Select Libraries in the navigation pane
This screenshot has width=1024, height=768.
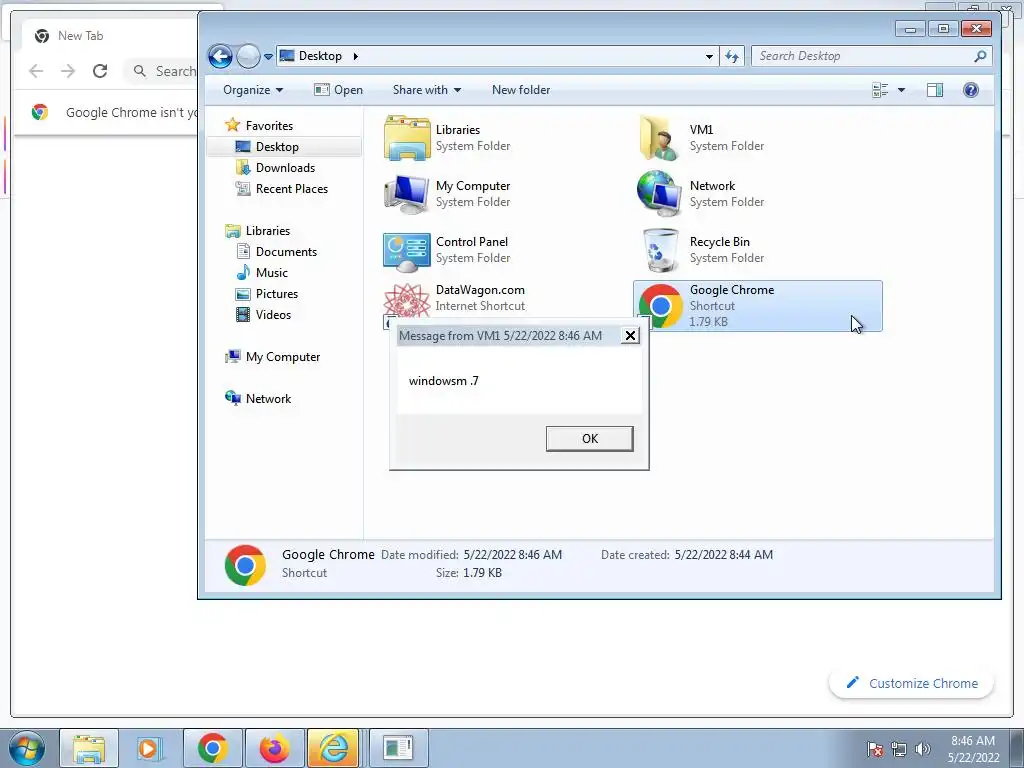pyautogui.click(x=257, y=231)
